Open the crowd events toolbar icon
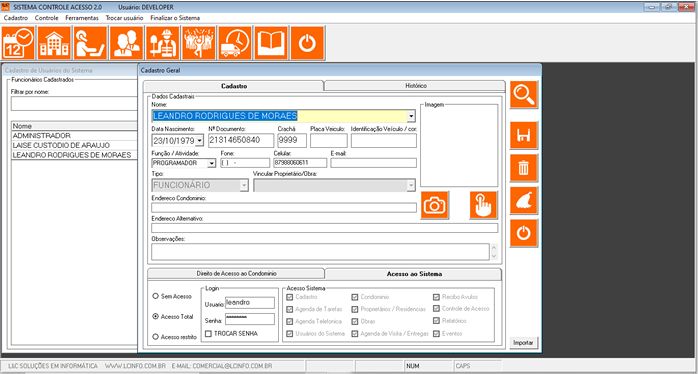 [x=199, y=43]
